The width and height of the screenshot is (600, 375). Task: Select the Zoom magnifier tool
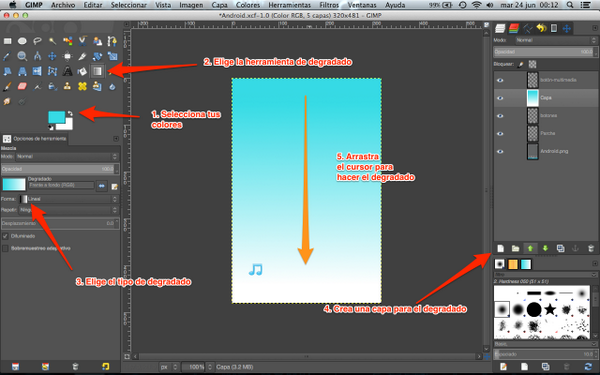tap(22, 56)
